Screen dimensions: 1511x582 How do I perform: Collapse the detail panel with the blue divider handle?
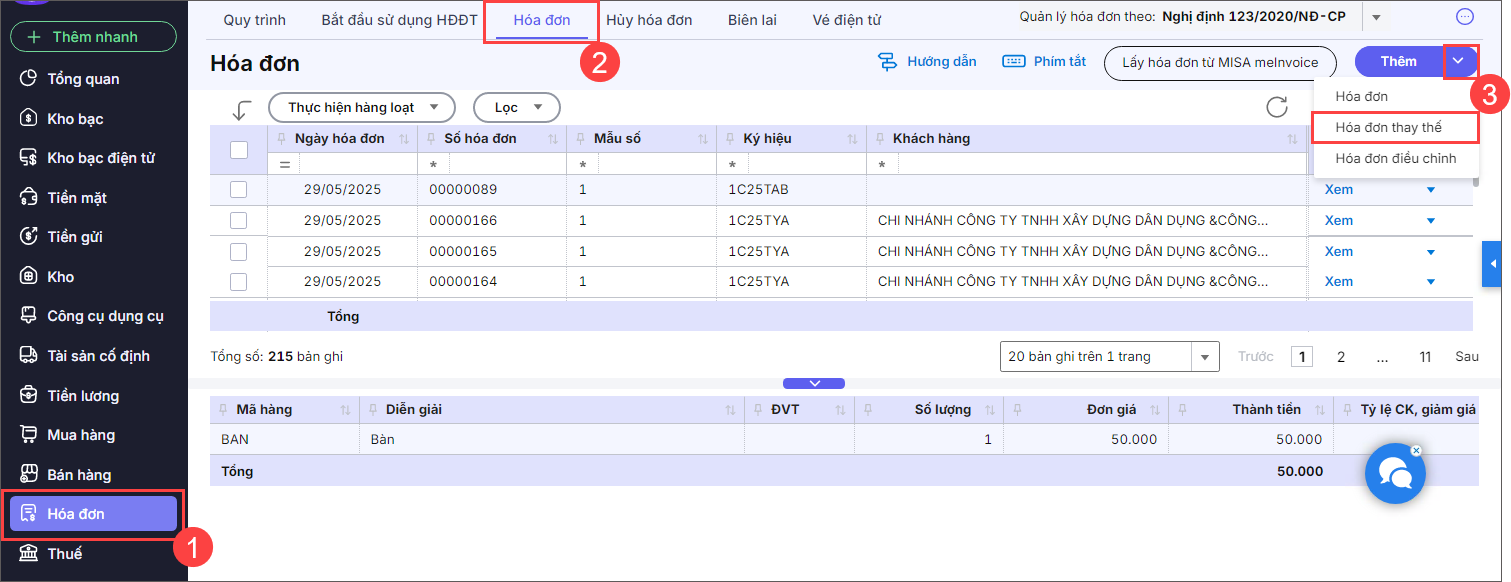[814, 383]
